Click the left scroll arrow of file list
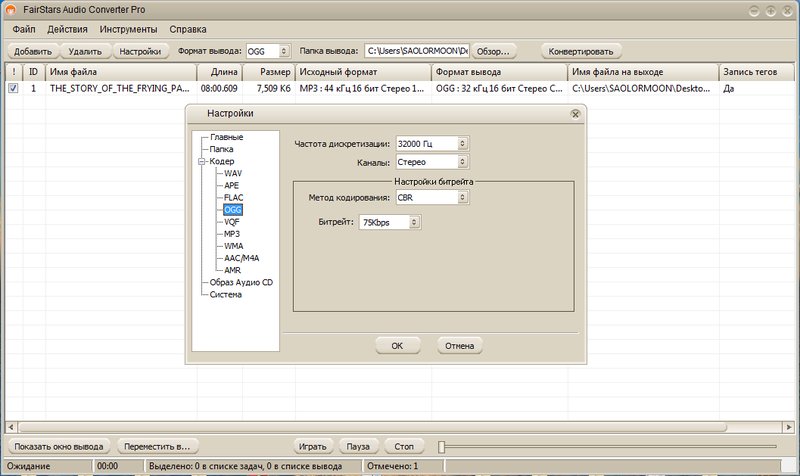 pos(11,427)
